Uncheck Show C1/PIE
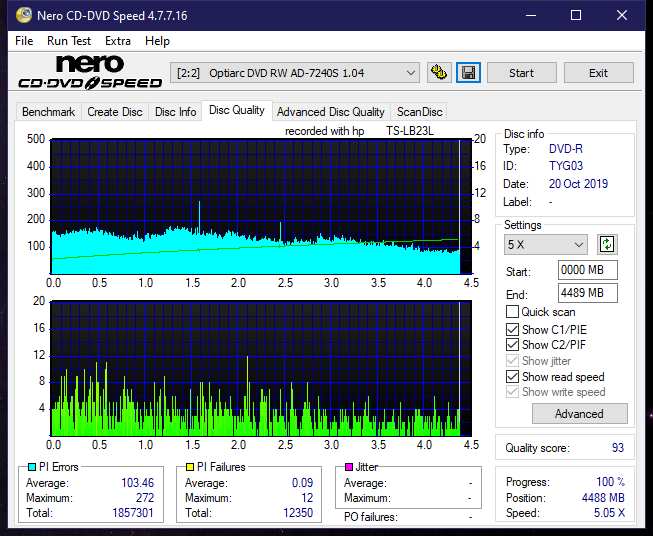This screenshot has height=536, width=653. tap(512, 329)
